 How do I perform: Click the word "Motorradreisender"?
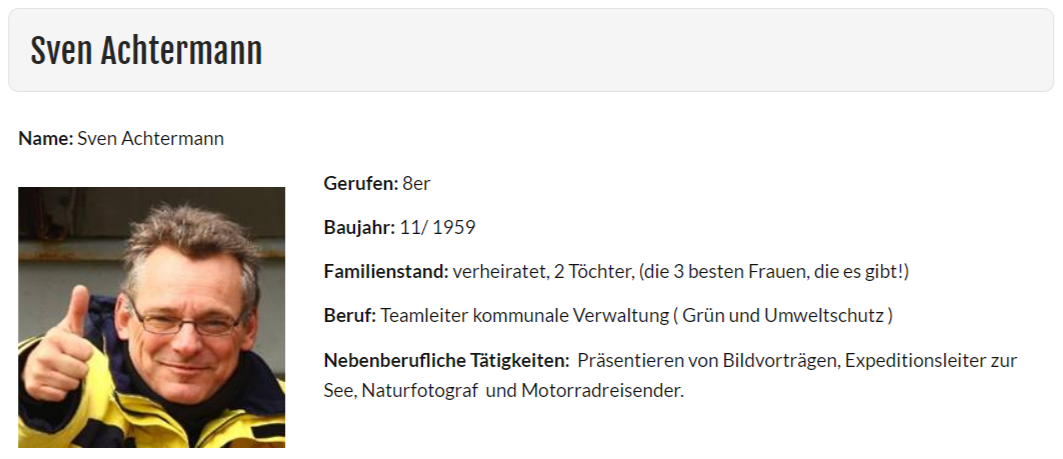pos(601,391)
